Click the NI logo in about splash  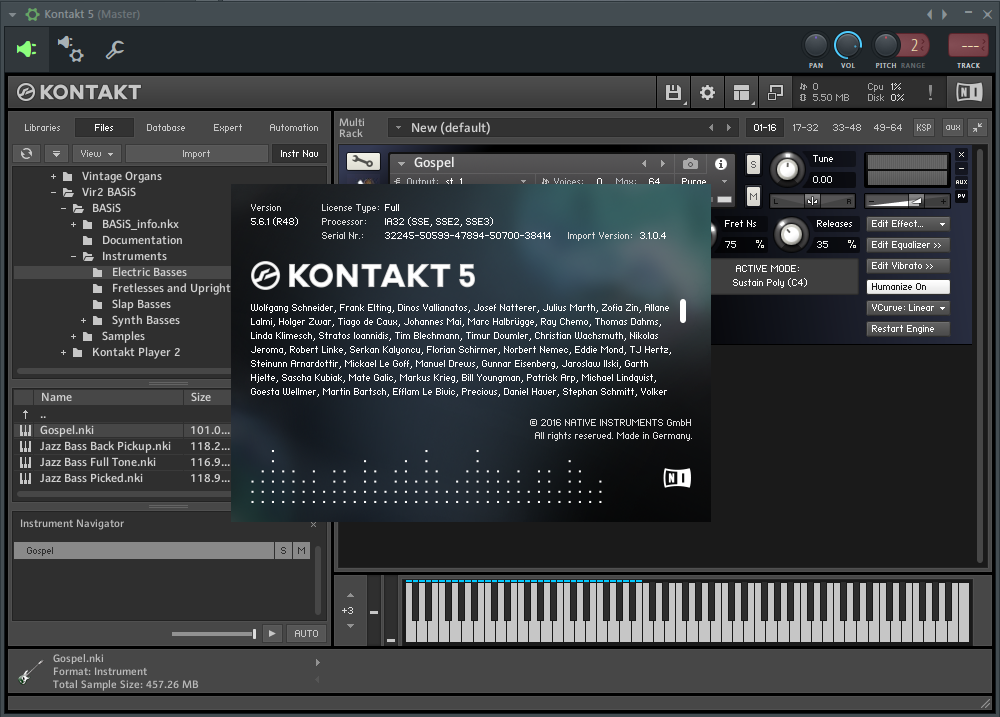[x=677, y=478]
